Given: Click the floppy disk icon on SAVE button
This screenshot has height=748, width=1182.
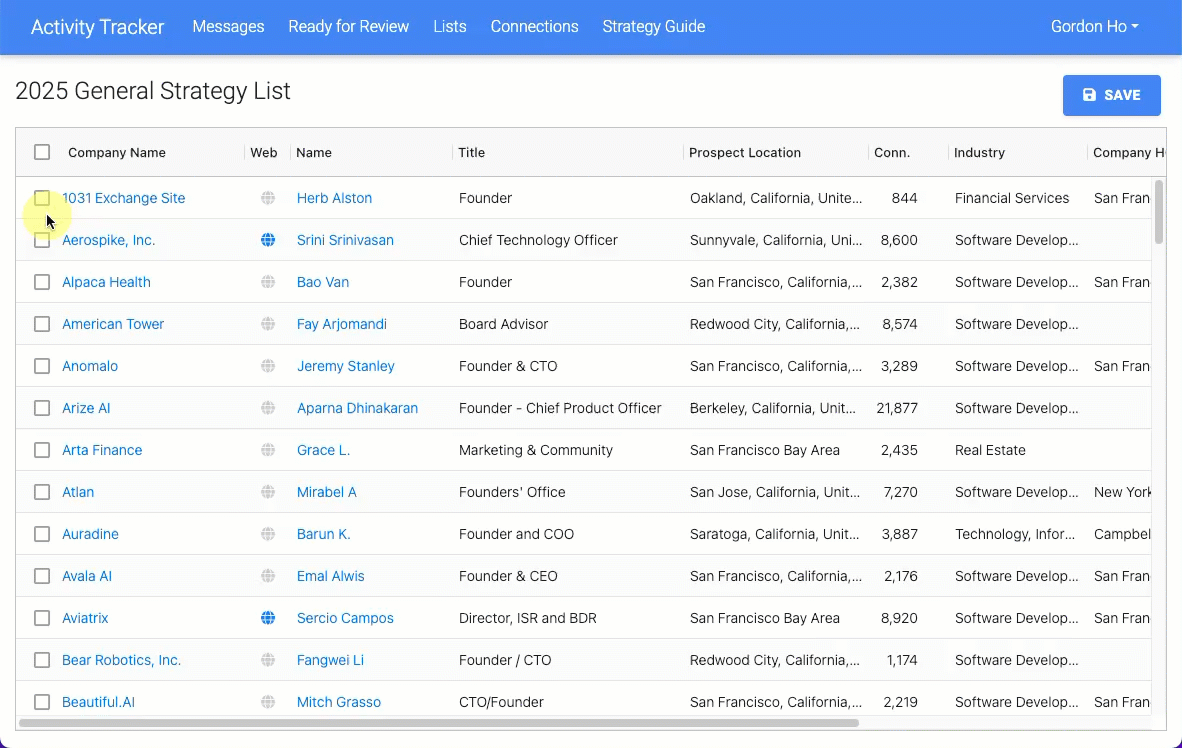Looking at the screenshot, I should click(x=1089, y=95).
